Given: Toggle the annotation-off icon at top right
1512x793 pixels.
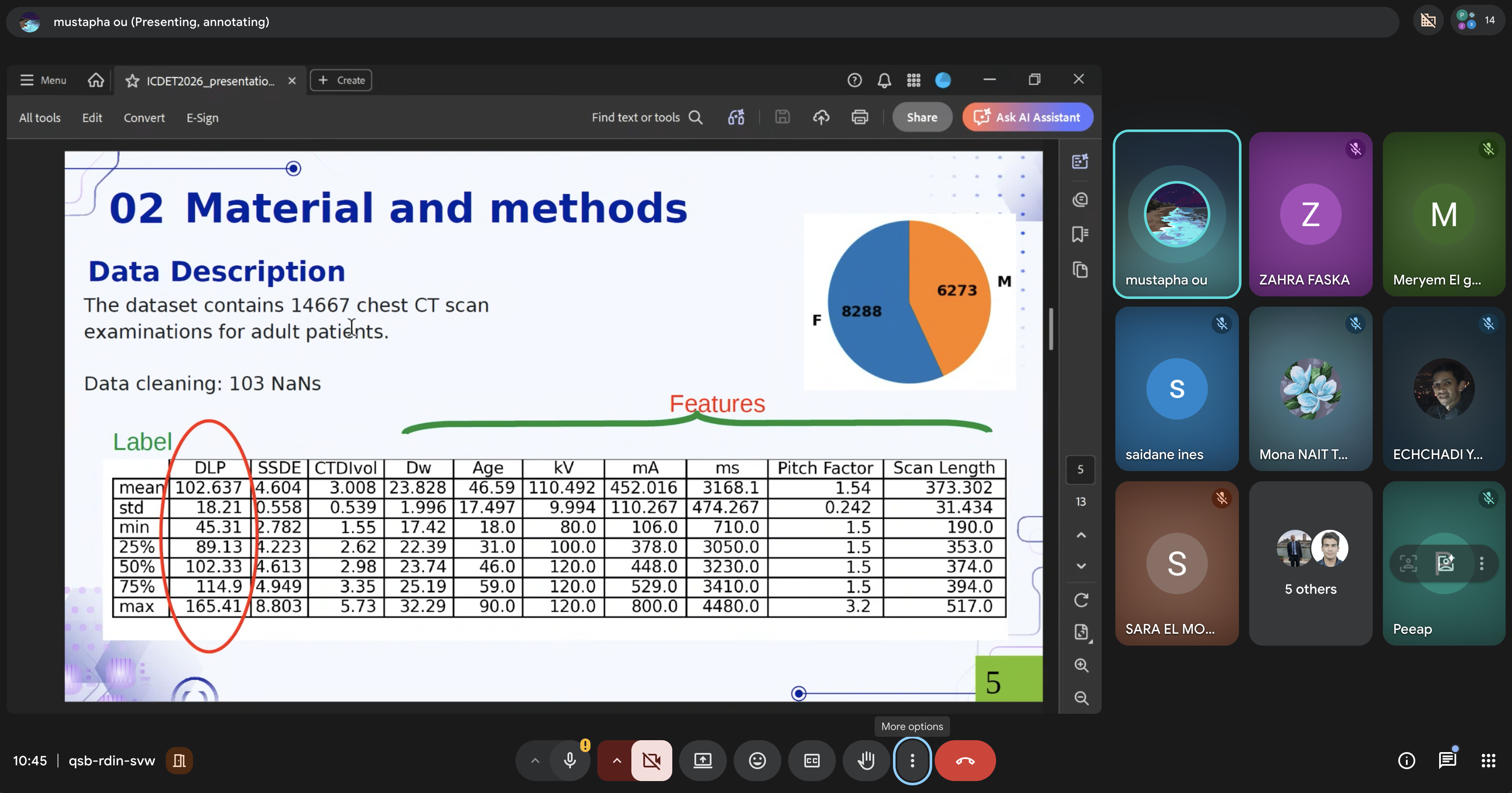Looking at the screenshot, I should pos(1428,20).
